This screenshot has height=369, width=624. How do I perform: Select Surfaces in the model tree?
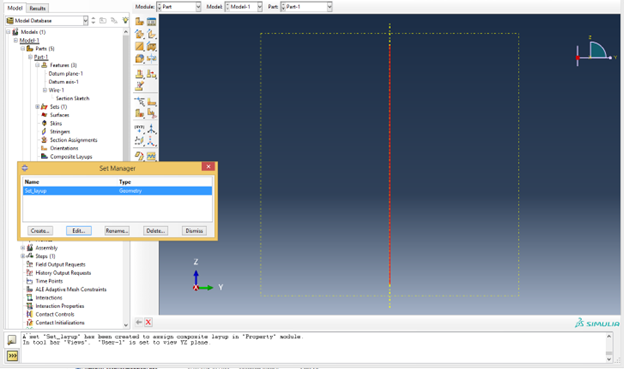click(59, 115)
